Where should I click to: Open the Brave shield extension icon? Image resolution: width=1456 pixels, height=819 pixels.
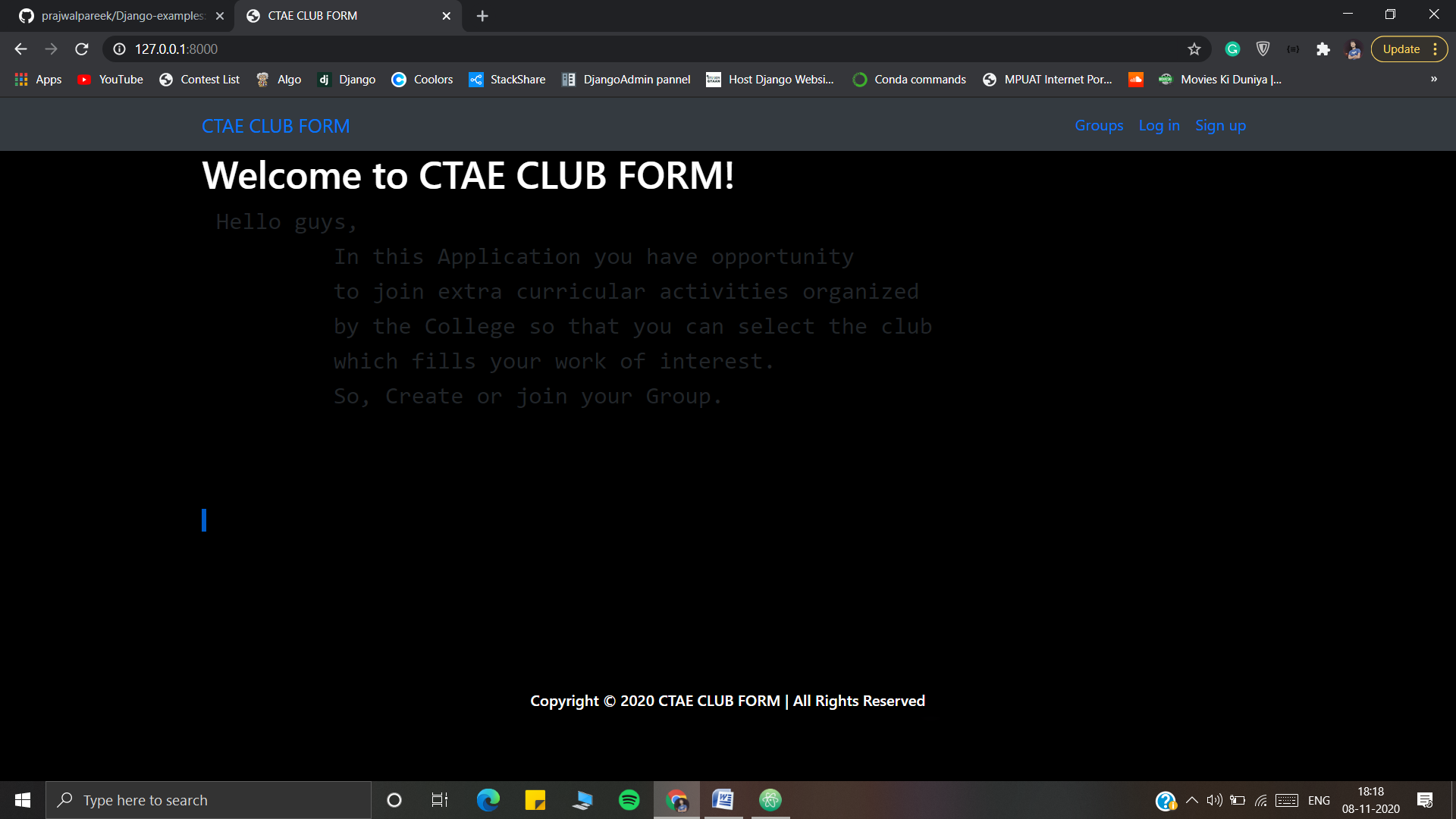1263,49
